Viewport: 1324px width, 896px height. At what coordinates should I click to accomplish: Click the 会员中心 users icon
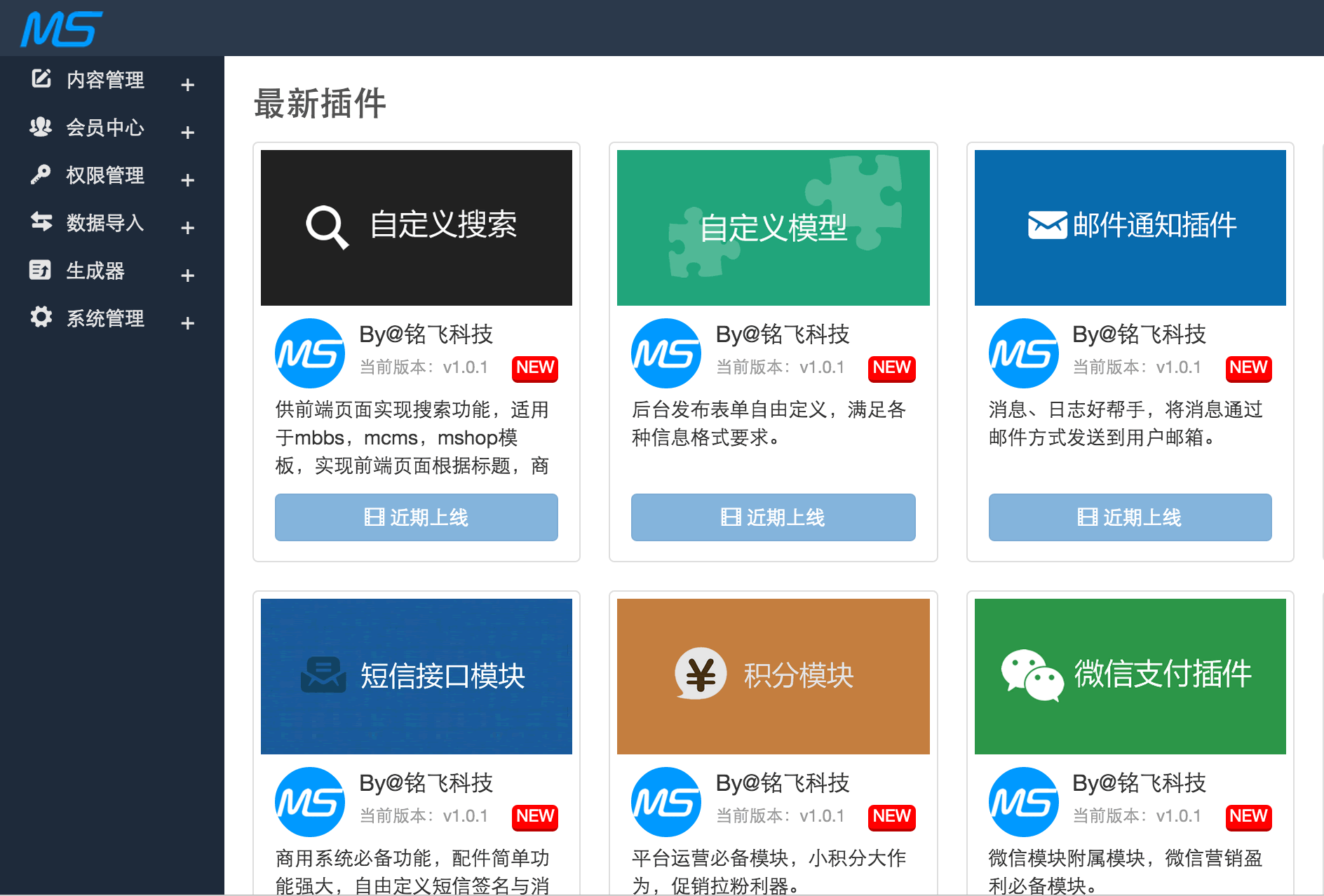(41, 127)
